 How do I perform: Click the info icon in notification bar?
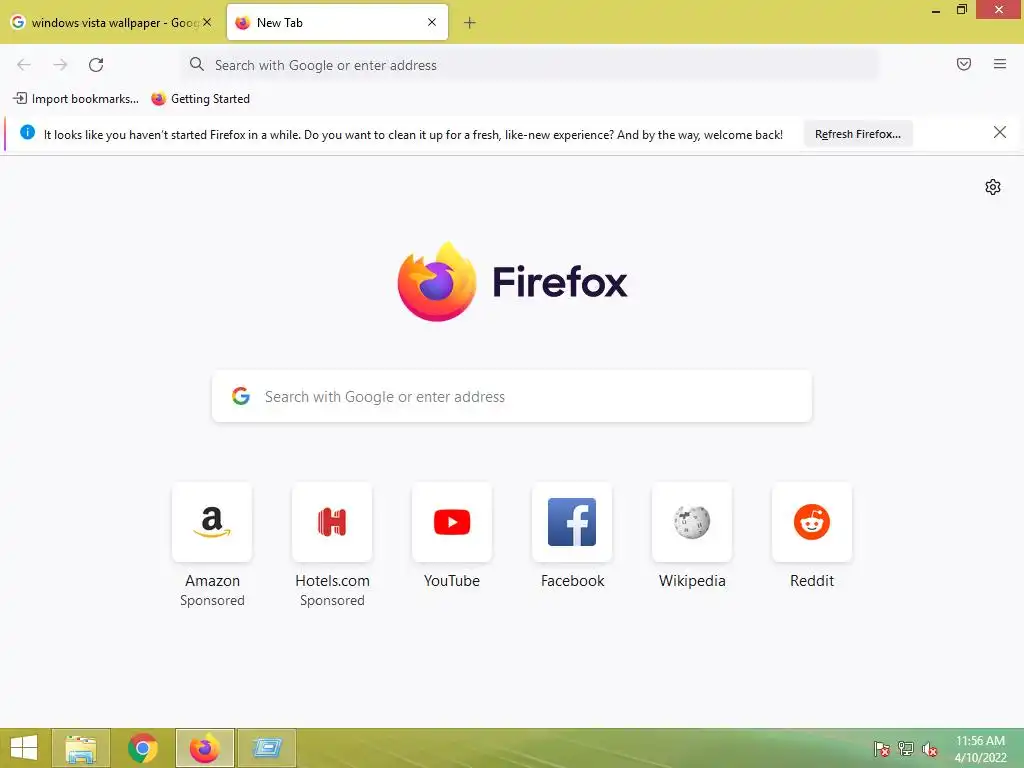[27, 133]
